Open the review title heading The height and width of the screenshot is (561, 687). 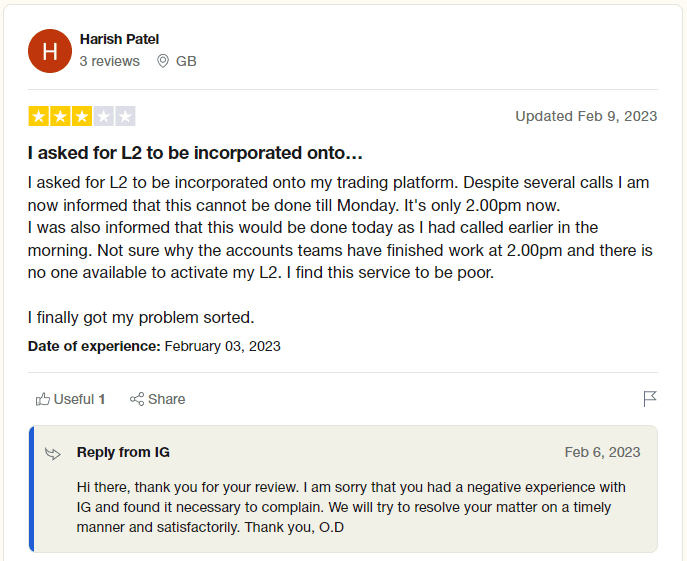pos(195,153)
